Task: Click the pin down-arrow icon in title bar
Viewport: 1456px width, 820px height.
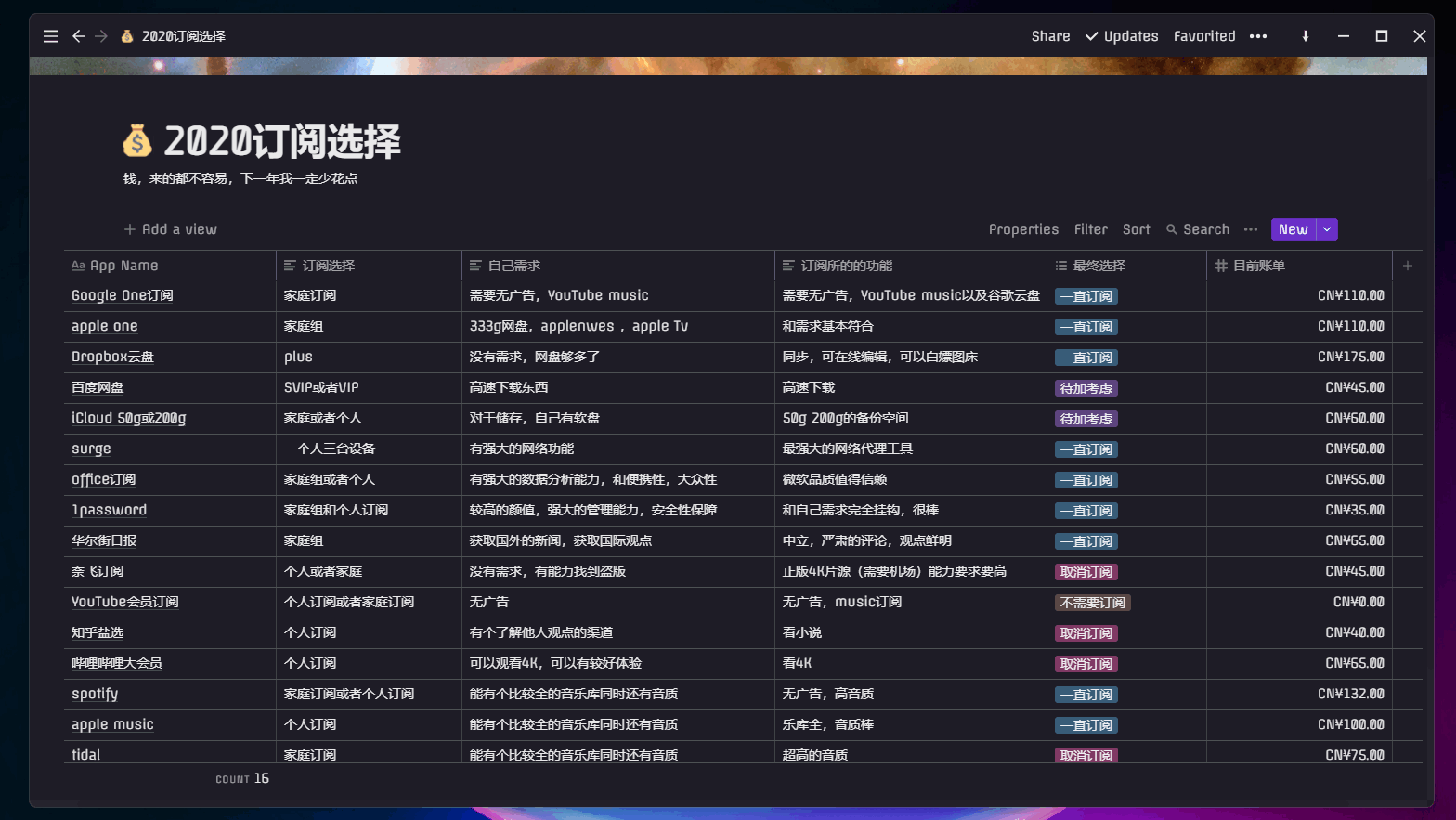Action: (x=1305, y=36)
